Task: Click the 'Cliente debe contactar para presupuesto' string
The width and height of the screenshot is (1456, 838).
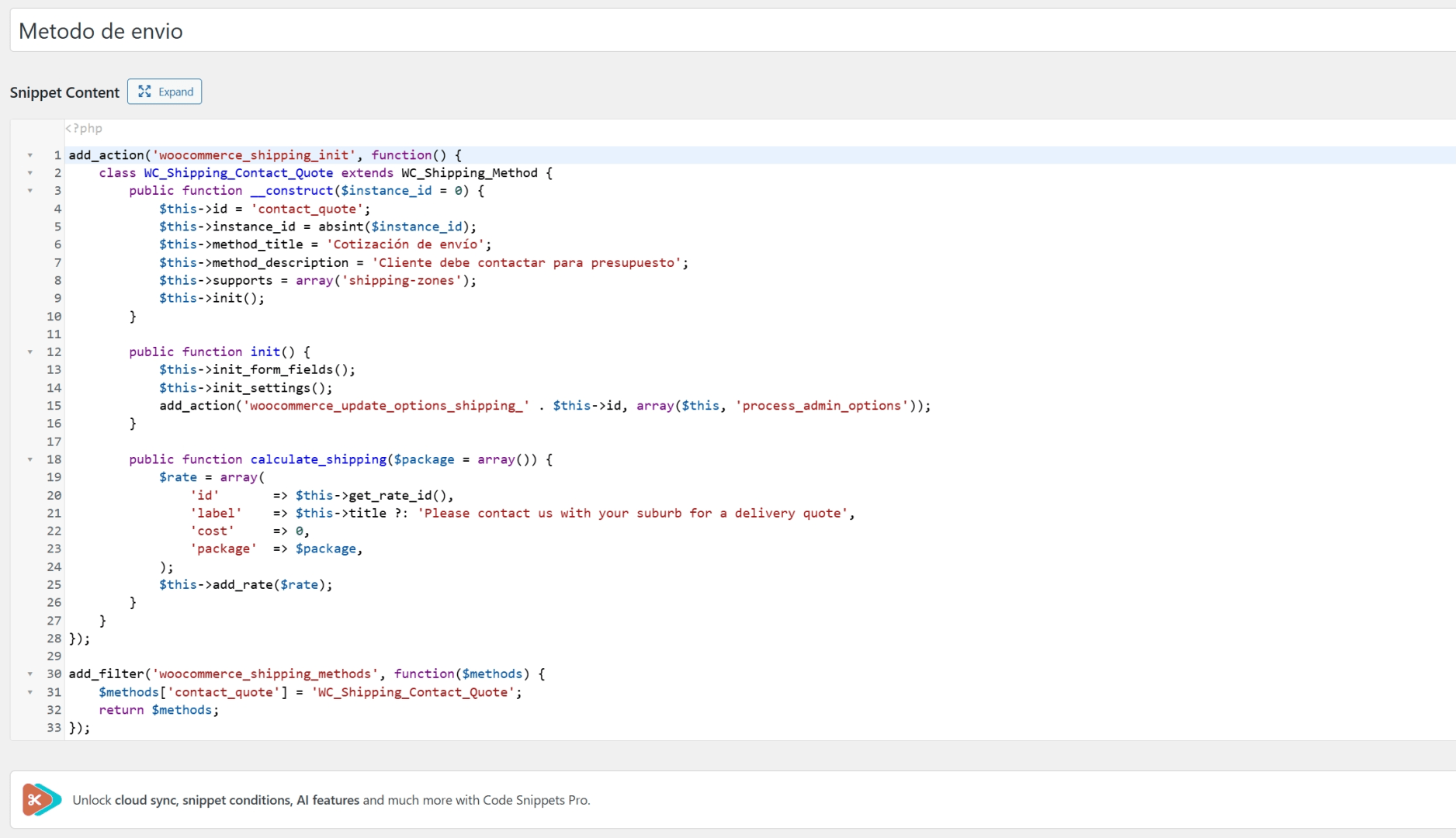Action: [x=529, y=263]
